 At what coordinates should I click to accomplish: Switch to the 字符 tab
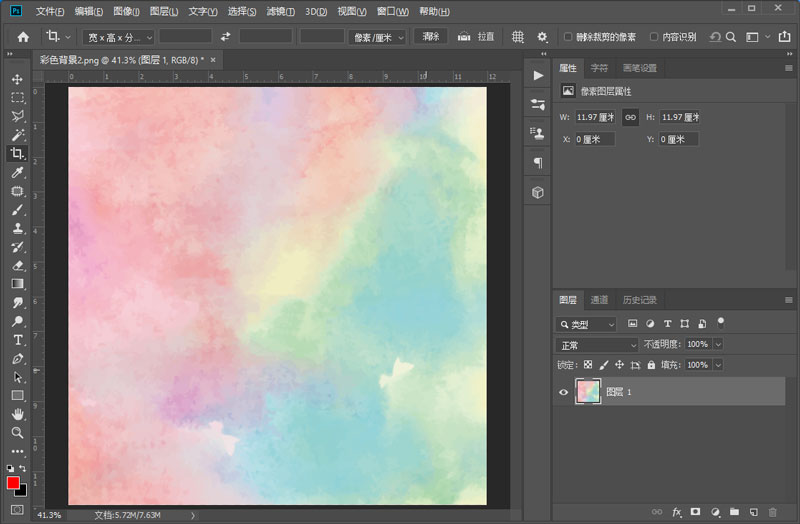[599, 68]
